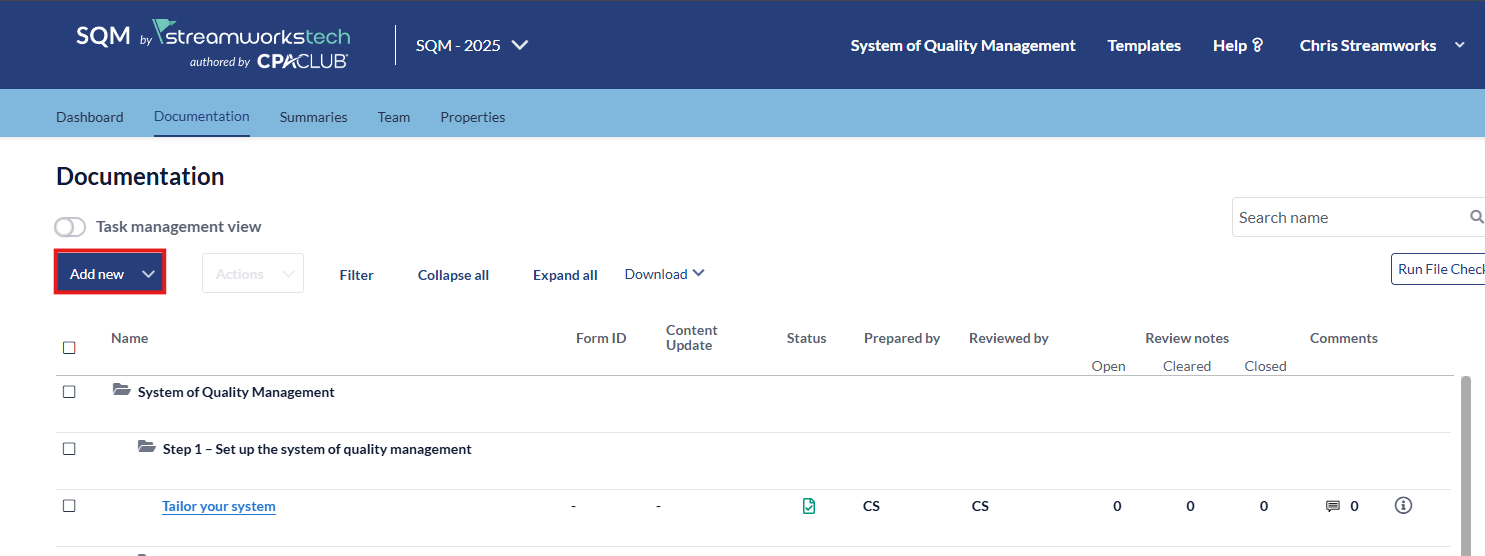Click the Collapse all button
Viewport: 1485px width, 556px height.
[x=453, y=275]
